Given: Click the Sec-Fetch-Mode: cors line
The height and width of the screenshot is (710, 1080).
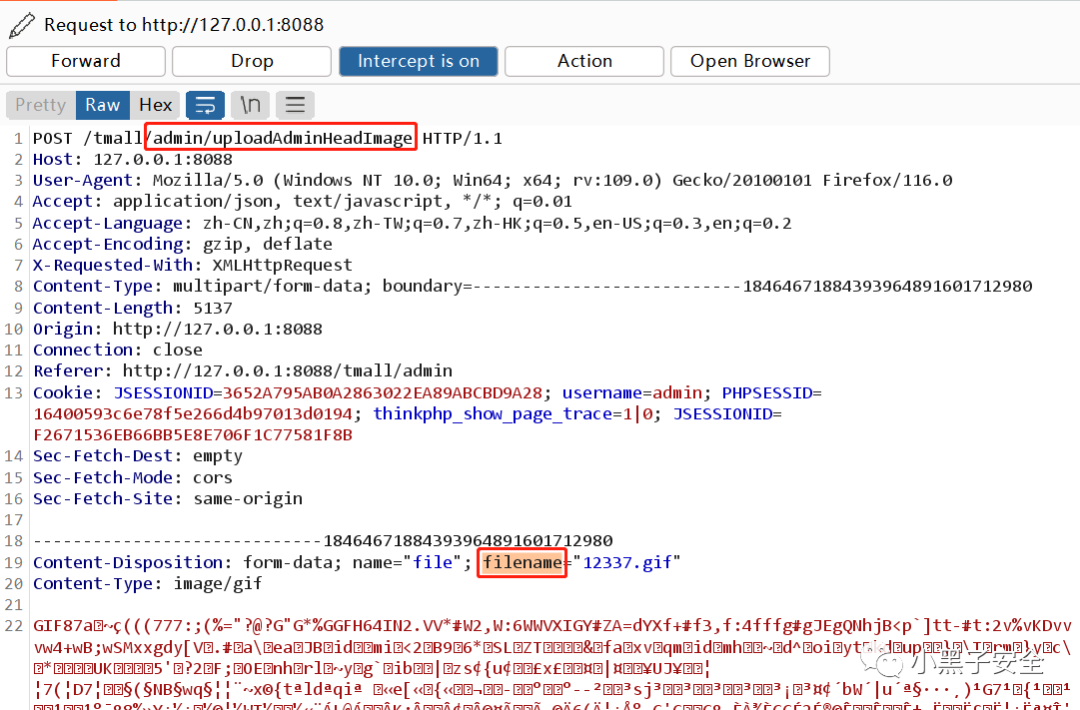Looking at the screenshot, I should (133, 477).
